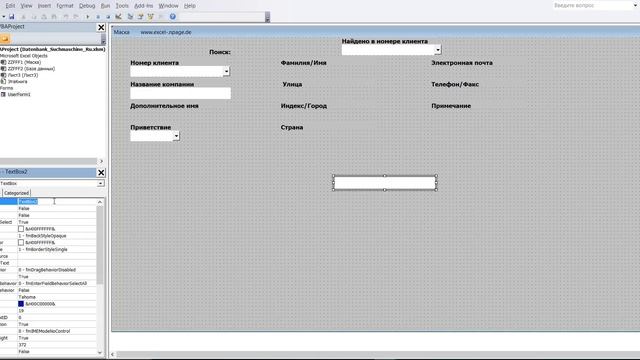The height and width of the screenshot is (360, 640).
Task: Click the 'Поиск:' label on the form
Action: pyautogui.click(x=220, y=52)
